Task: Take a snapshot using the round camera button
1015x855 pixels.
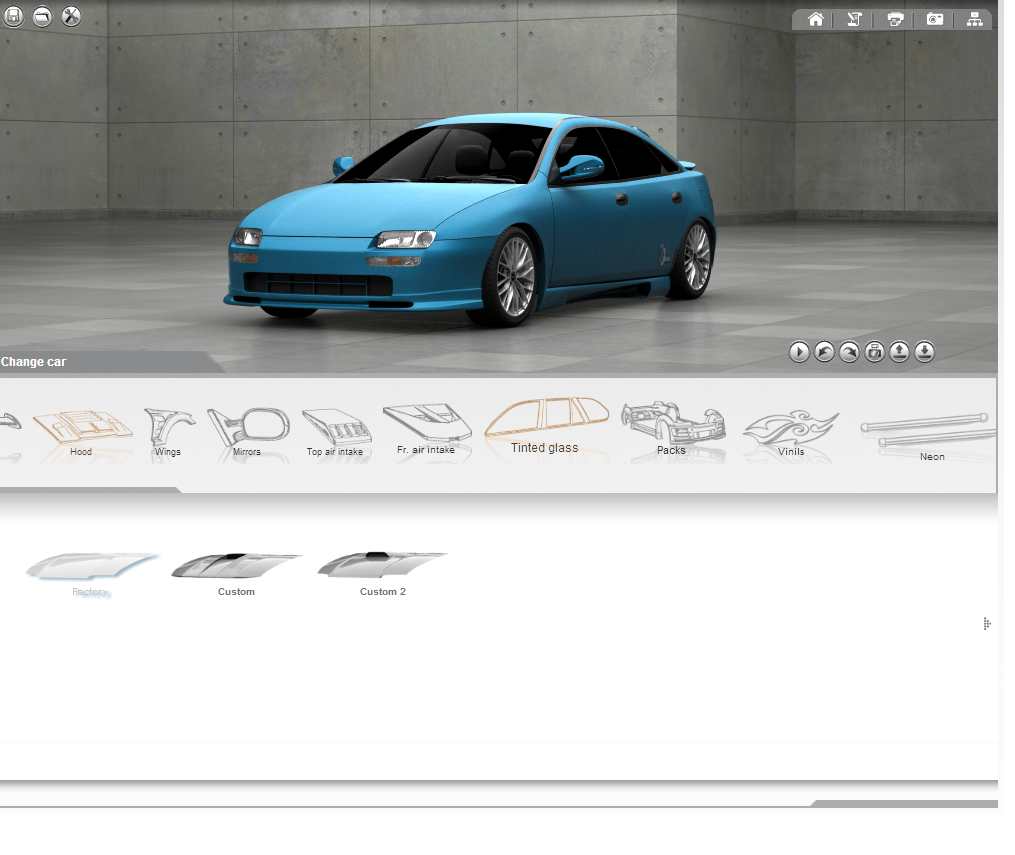Action: pyautogui.click(x=874, y=352)
